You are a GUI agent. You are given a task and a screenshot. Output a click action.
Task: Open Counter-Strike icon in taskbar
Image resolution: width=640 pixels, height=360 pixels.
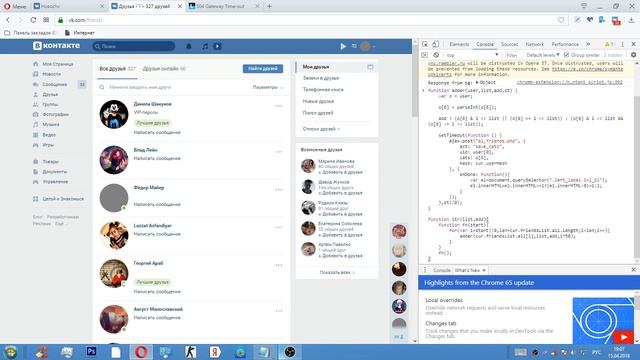pos(190,351)
